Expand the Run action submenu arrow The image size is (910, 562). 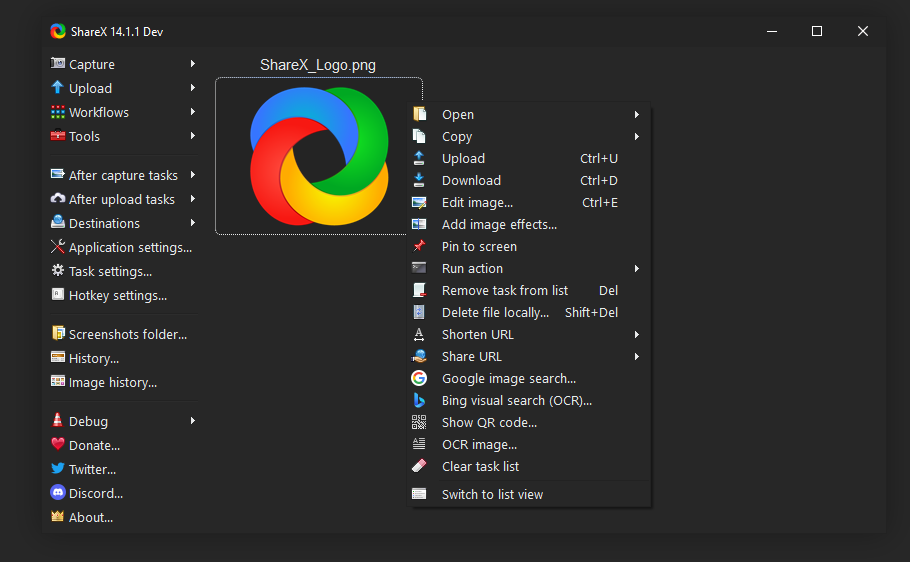coord(637,268)
